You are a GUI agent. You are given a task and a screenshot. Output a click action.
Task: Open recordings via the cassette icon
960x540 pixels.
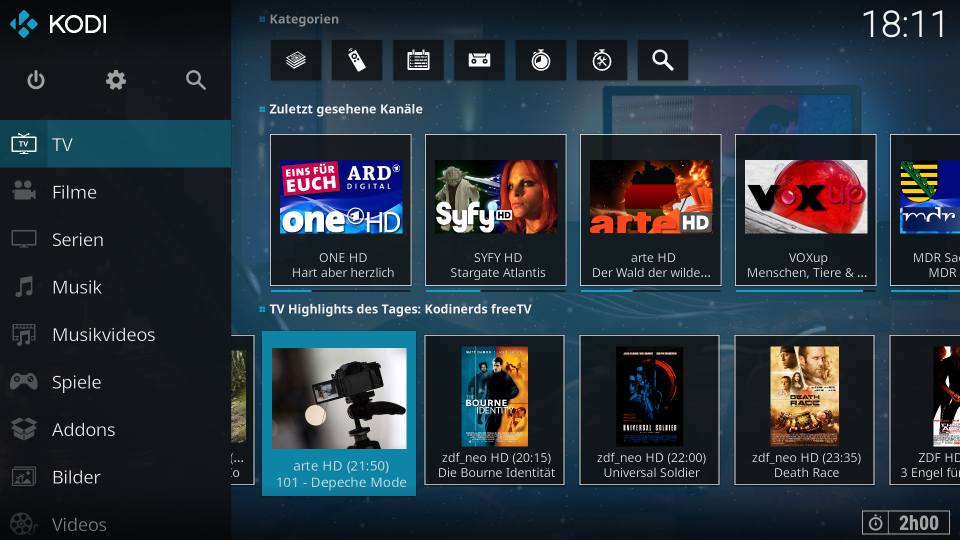coord(479,60)
